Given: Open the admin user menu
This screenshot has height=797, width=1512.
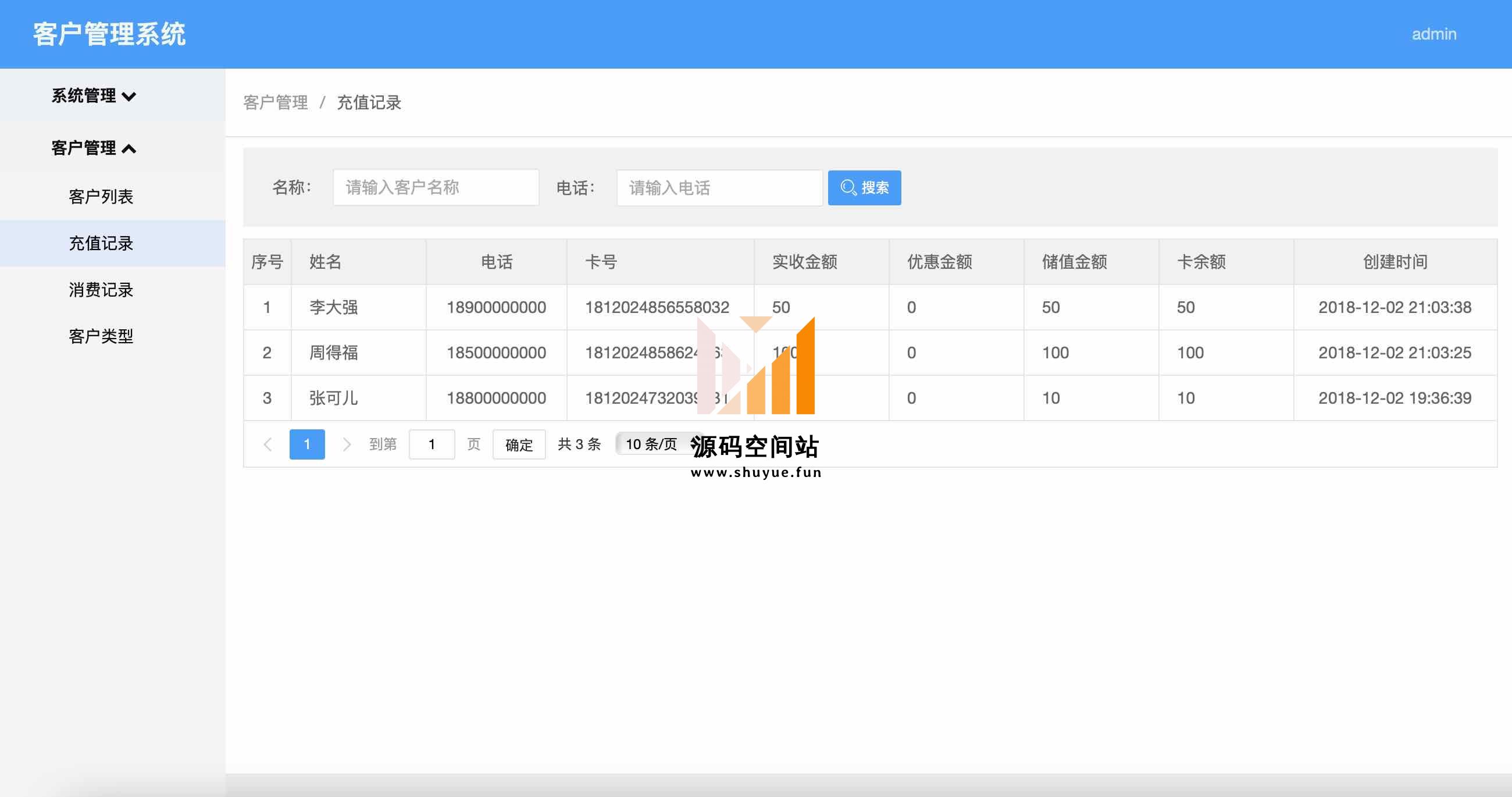Looking at the screenshot, I should (x=1433, y=34).
